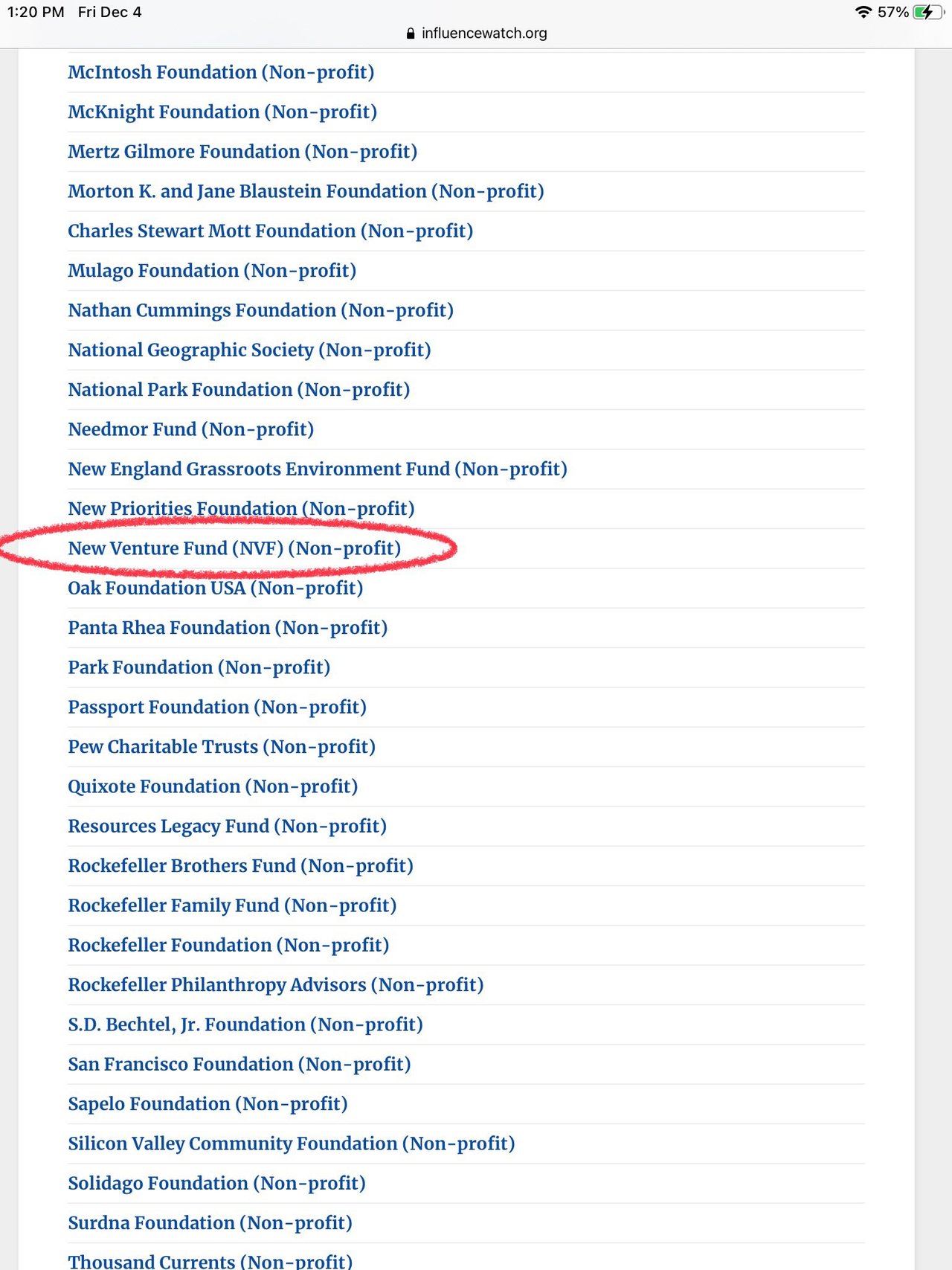
Task: Open Quixote Foundation link
Action: [x=213, y=786]
